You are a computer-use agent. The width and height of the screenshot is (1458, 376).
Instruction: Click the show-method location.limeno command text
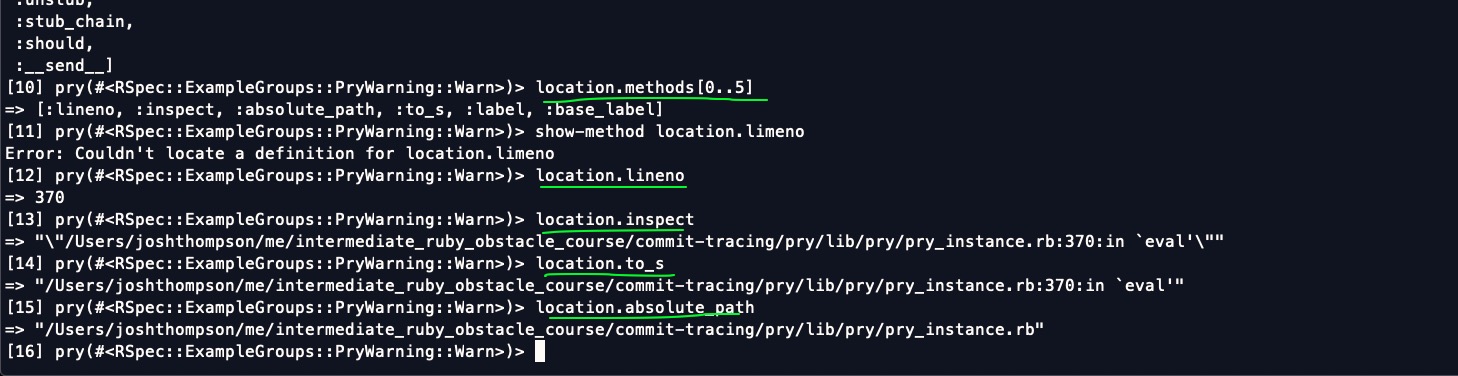[670, 131]
